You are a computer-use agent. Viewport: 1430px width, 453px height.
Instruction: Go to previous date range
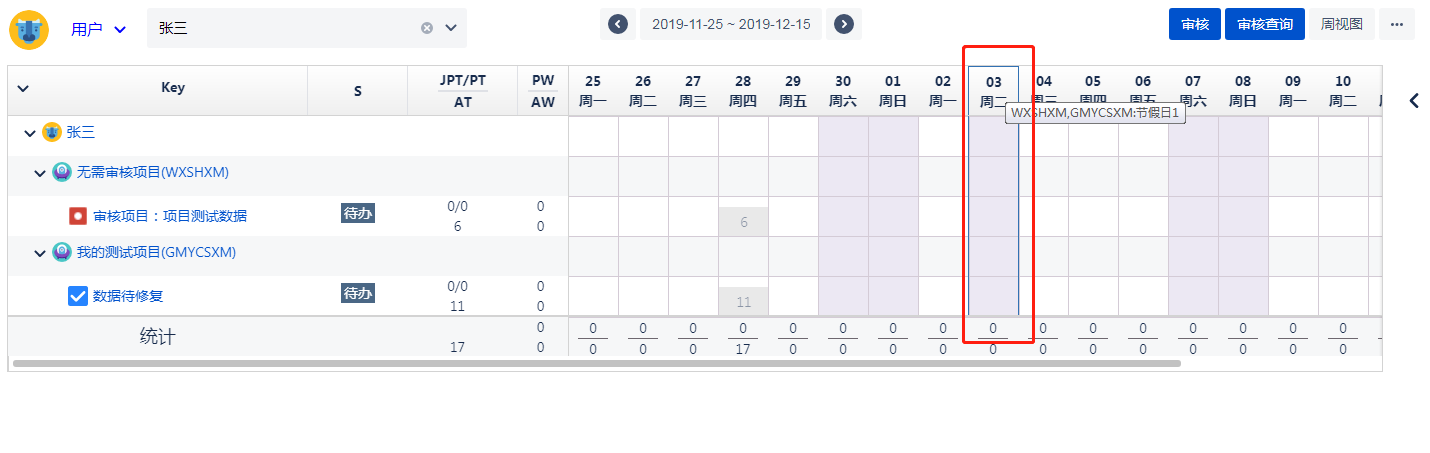[618, 24]
